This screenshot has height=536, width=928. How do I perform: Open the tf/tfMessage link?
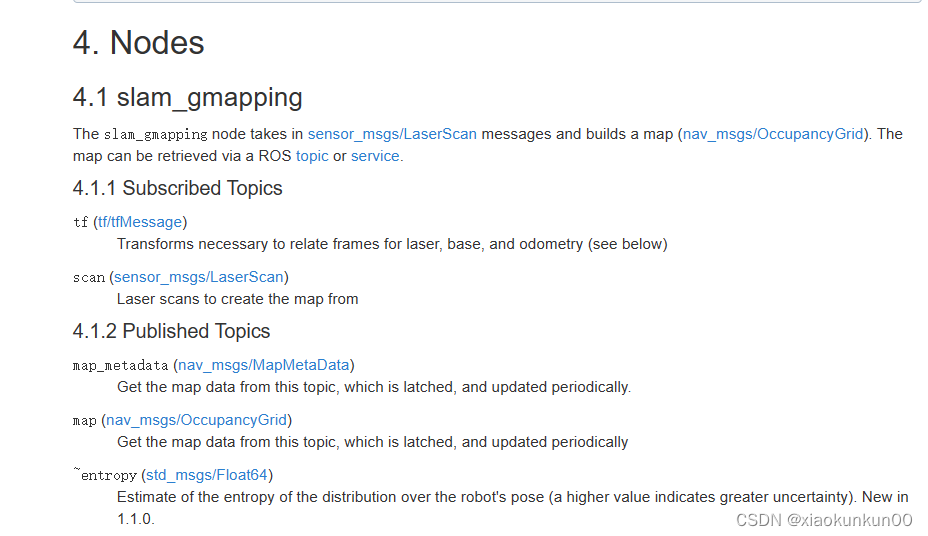point(140,222)
